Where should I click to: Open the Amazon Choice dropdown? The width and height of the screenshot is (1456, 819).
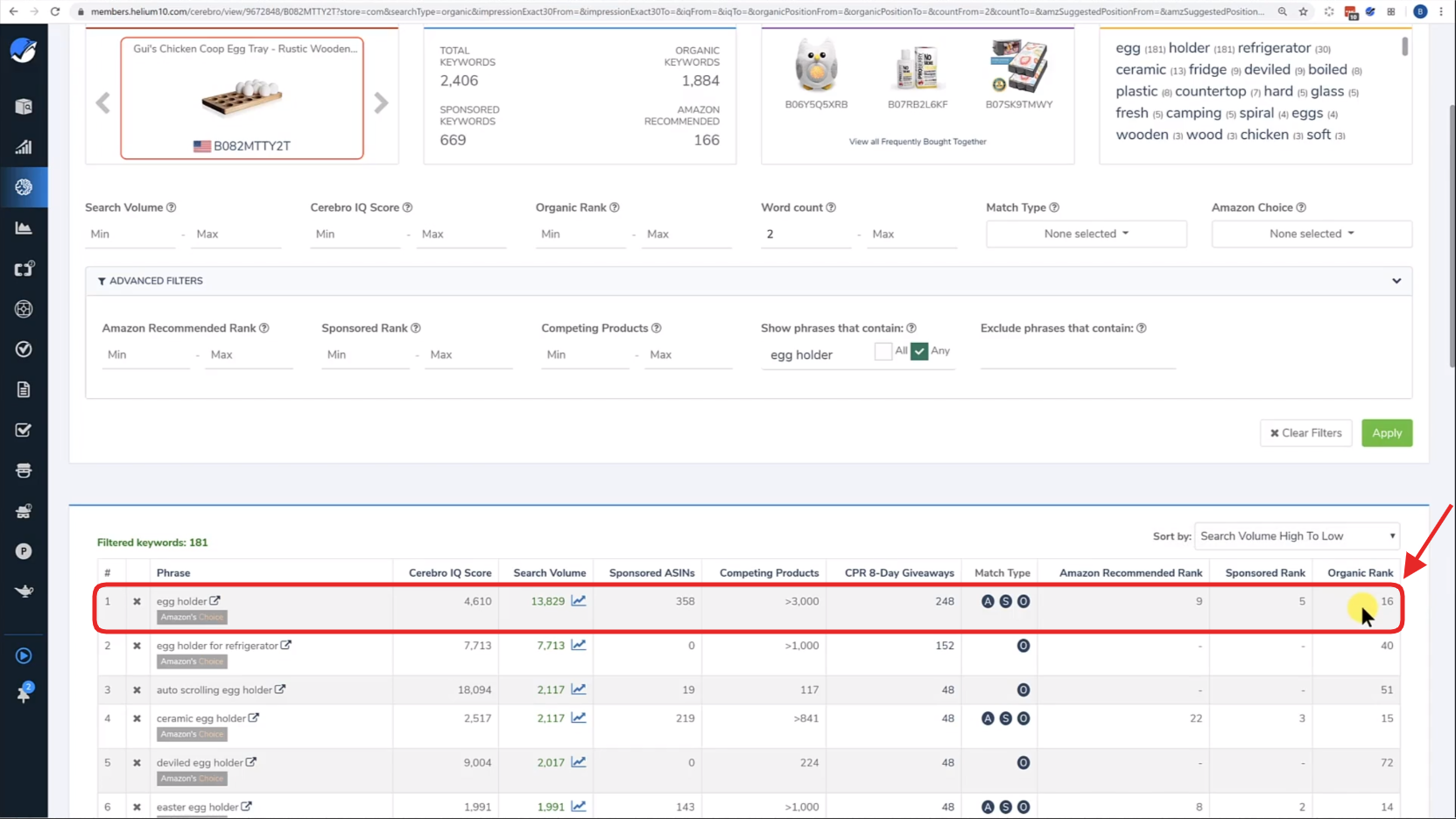1311,234
